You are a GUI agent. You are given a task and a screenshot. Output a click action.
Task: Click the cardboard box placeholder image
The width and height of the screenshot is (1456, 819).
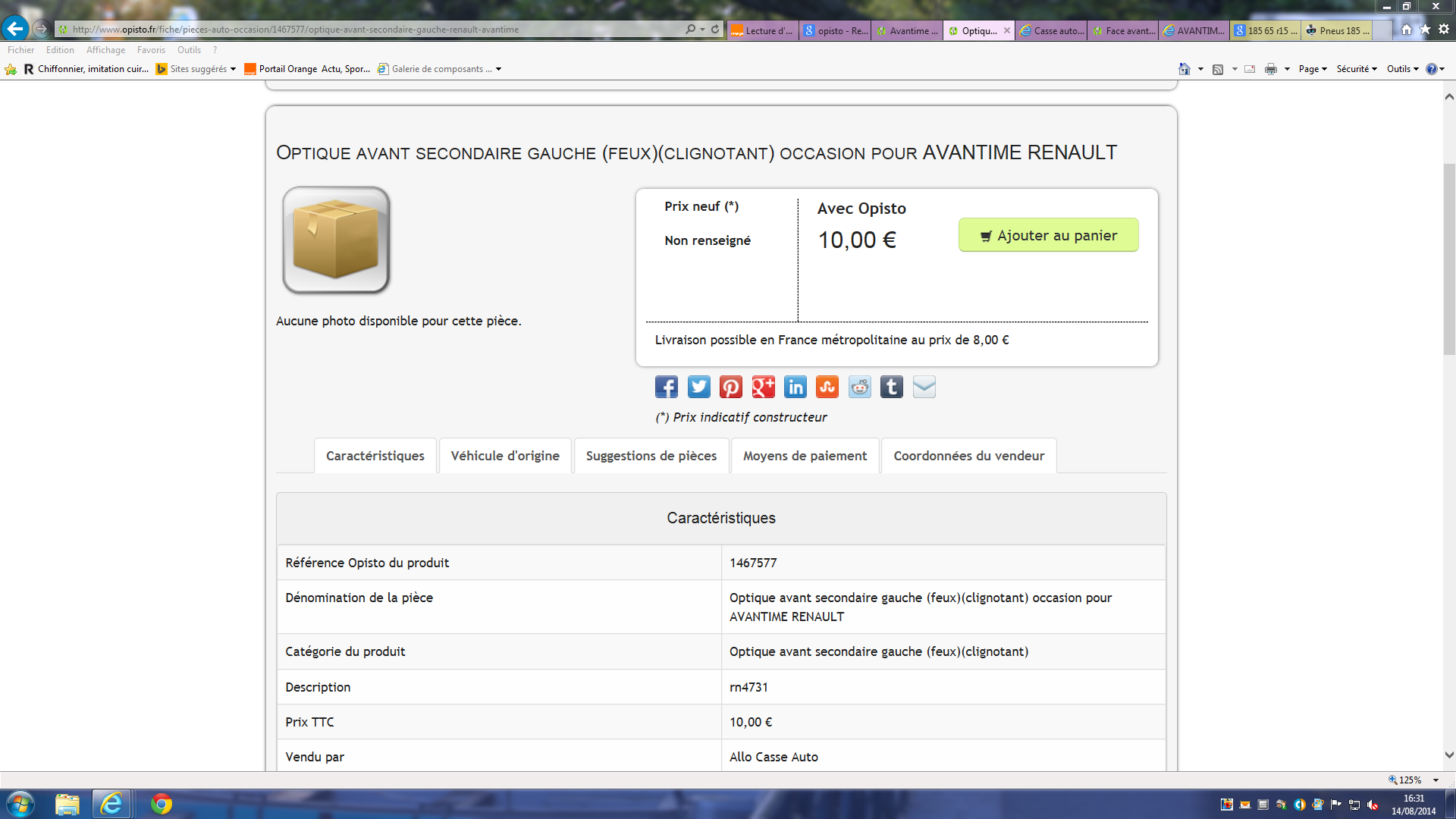click(336, 240)
